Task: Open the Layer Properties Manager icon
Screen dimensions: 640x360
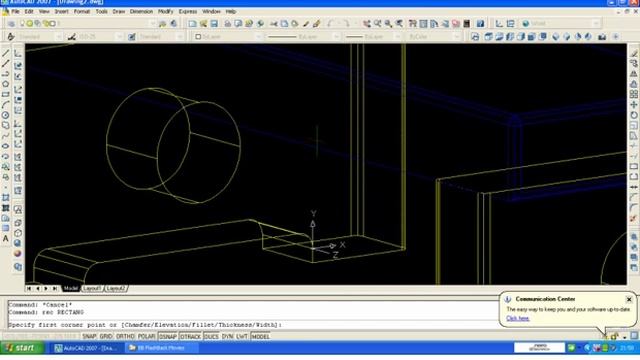Action: pyautogui.click(x=11, y=24)
